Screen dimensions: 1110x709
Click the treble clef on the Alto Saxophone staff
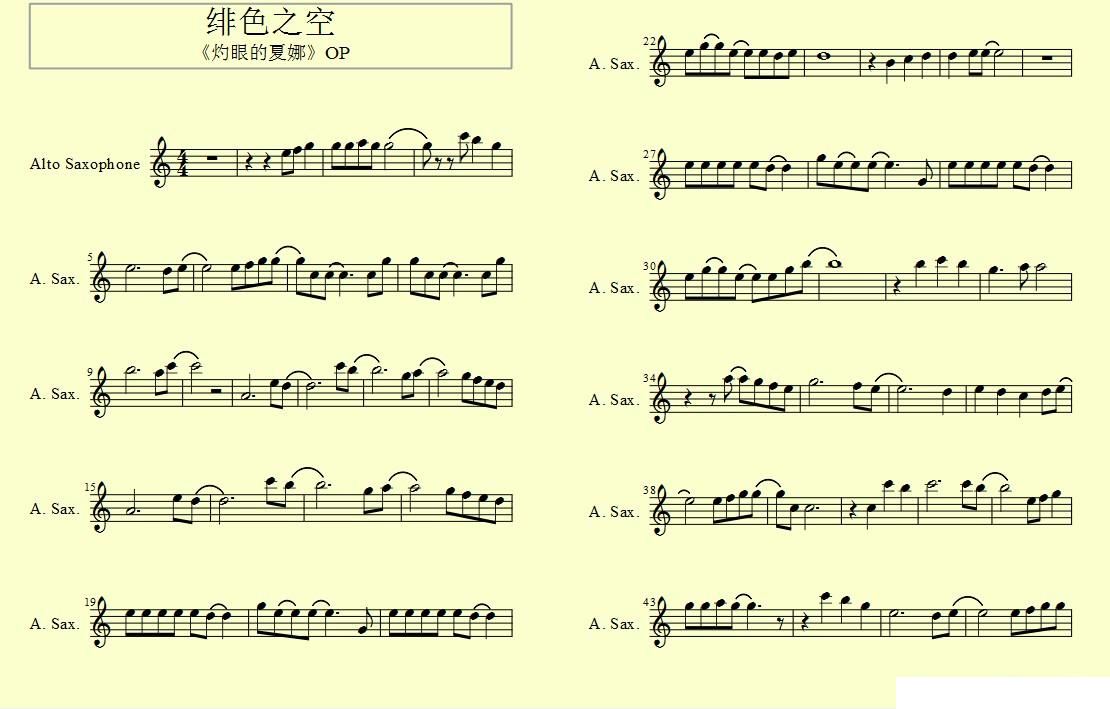pyautogui.click(x=163, y=162)
